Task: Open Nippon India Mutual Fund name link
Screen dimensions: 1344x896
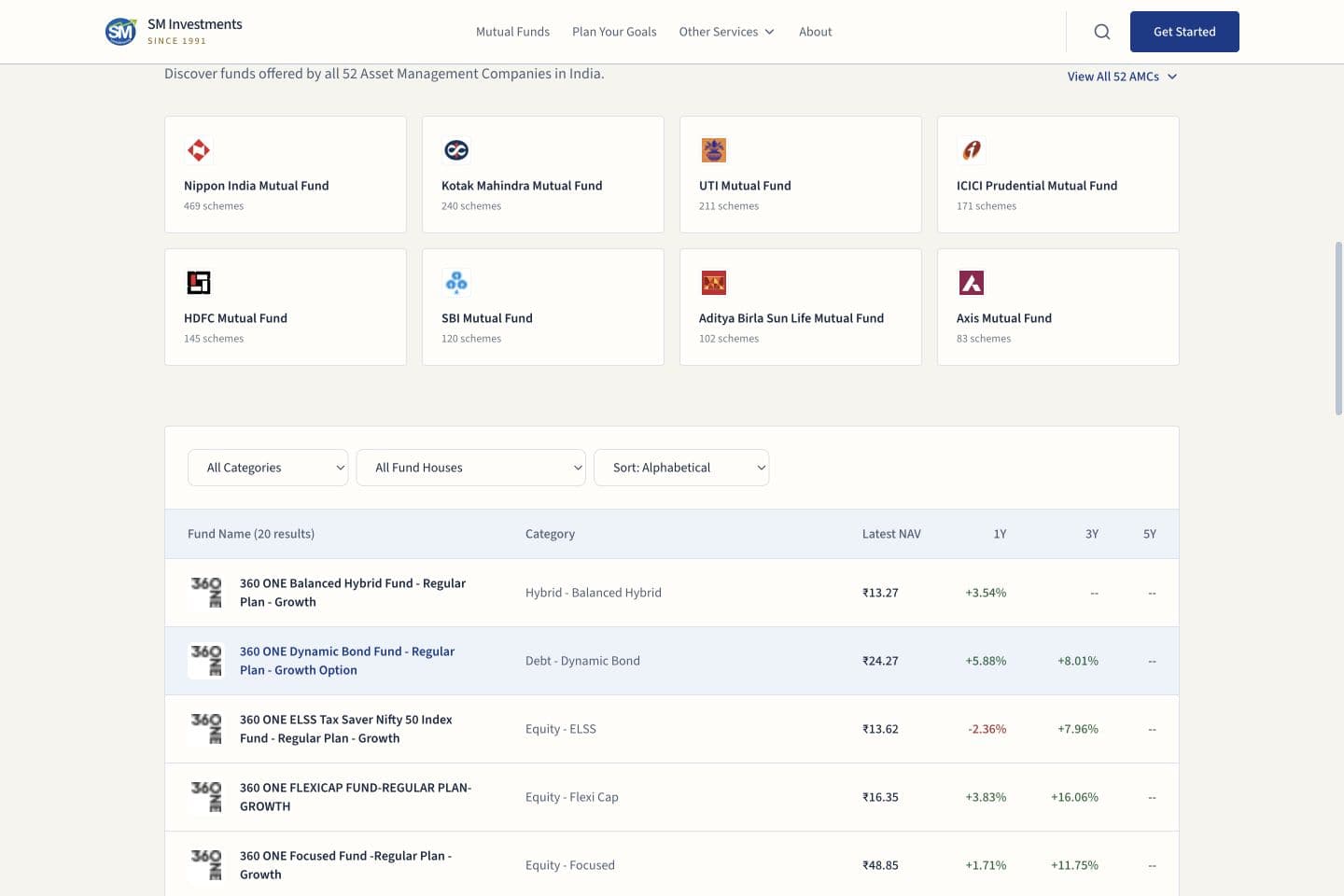Action: 257,186
